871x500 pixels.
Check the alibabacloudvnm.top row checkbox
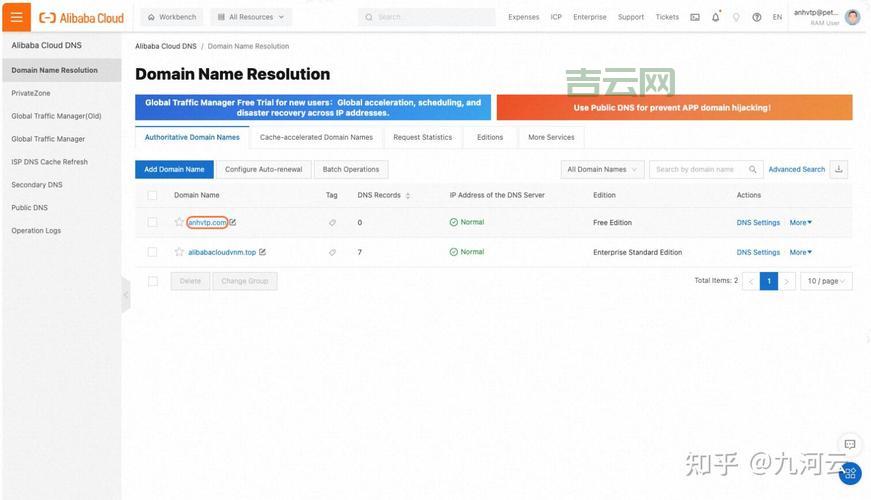click(153, 252)
